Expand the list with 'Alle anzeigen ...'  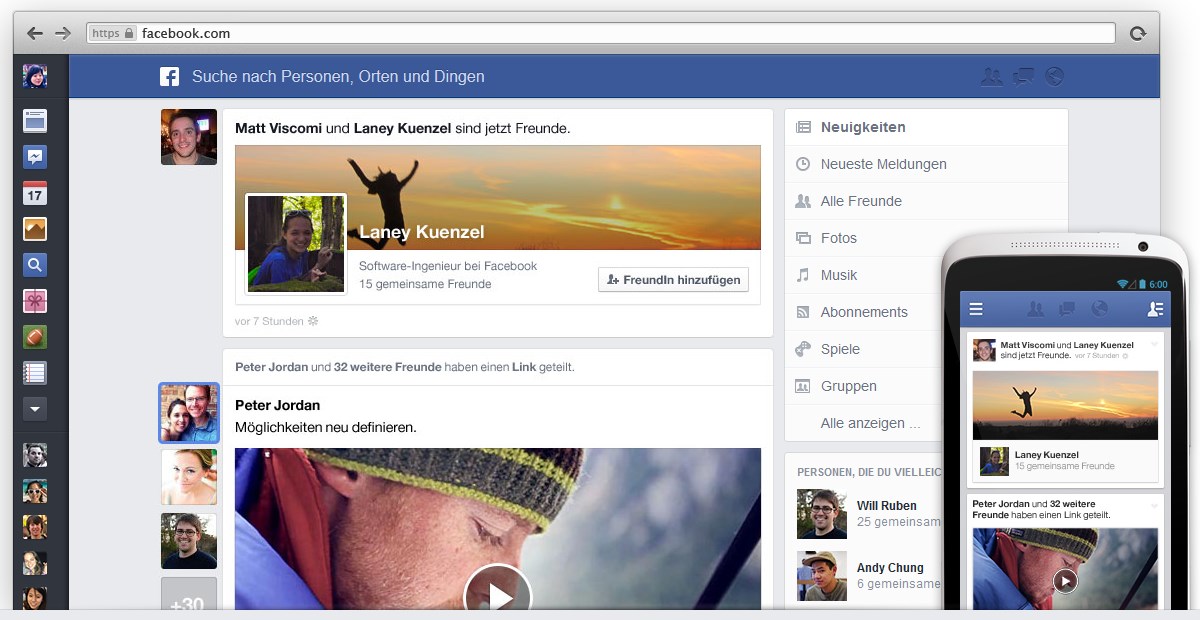tap(870, 423)
